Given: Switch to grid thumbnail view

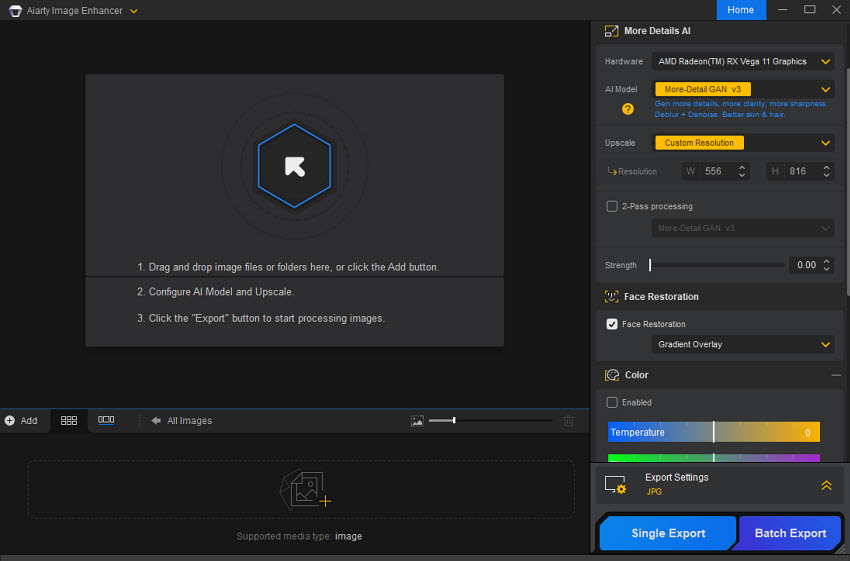Looking at the screenshot, I should point(69,421).
